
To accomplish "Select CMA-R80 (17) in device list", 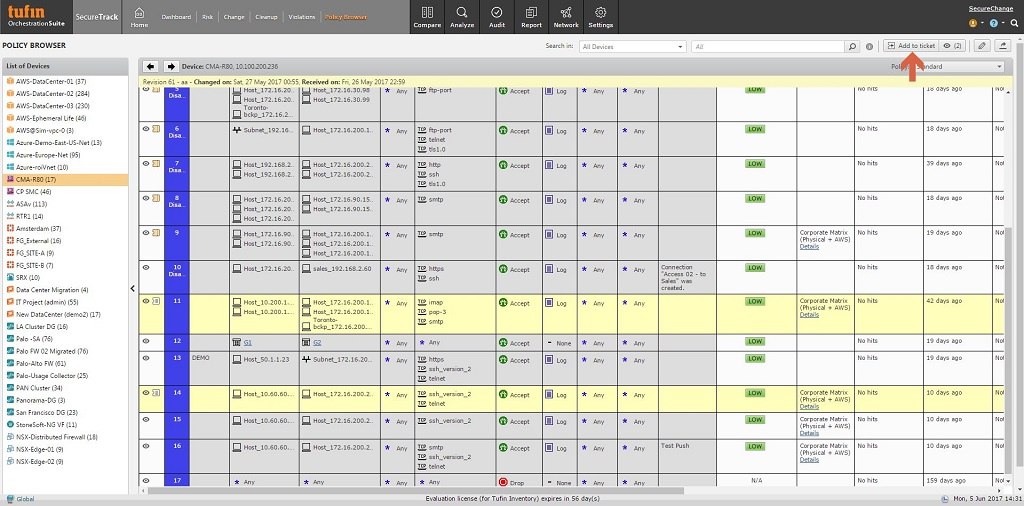I will (64, 180).
